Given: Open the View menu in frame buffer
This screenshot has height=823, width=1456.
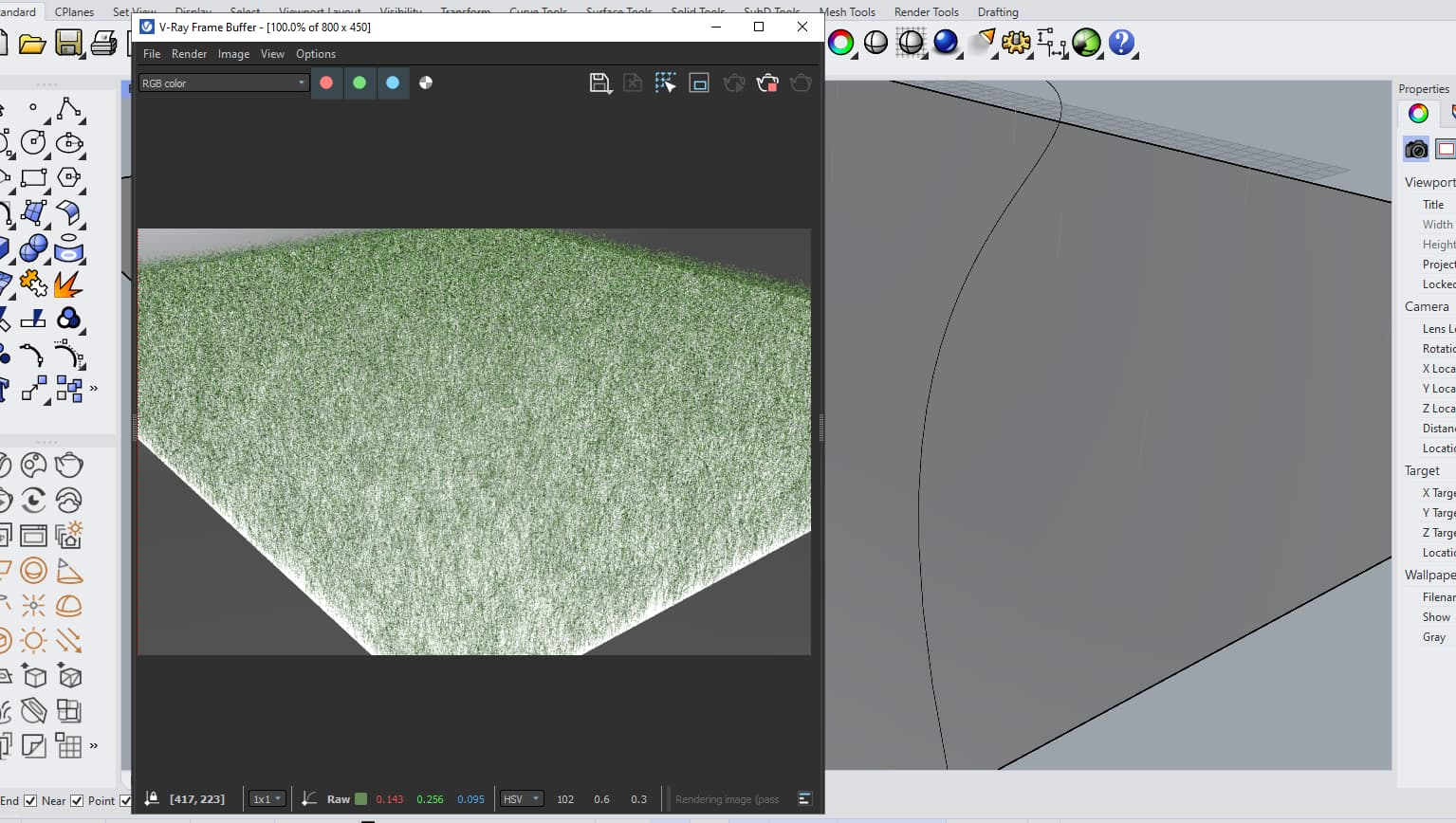Looking at the screenshot, I should pyautogui.click(x=272, y=54).
